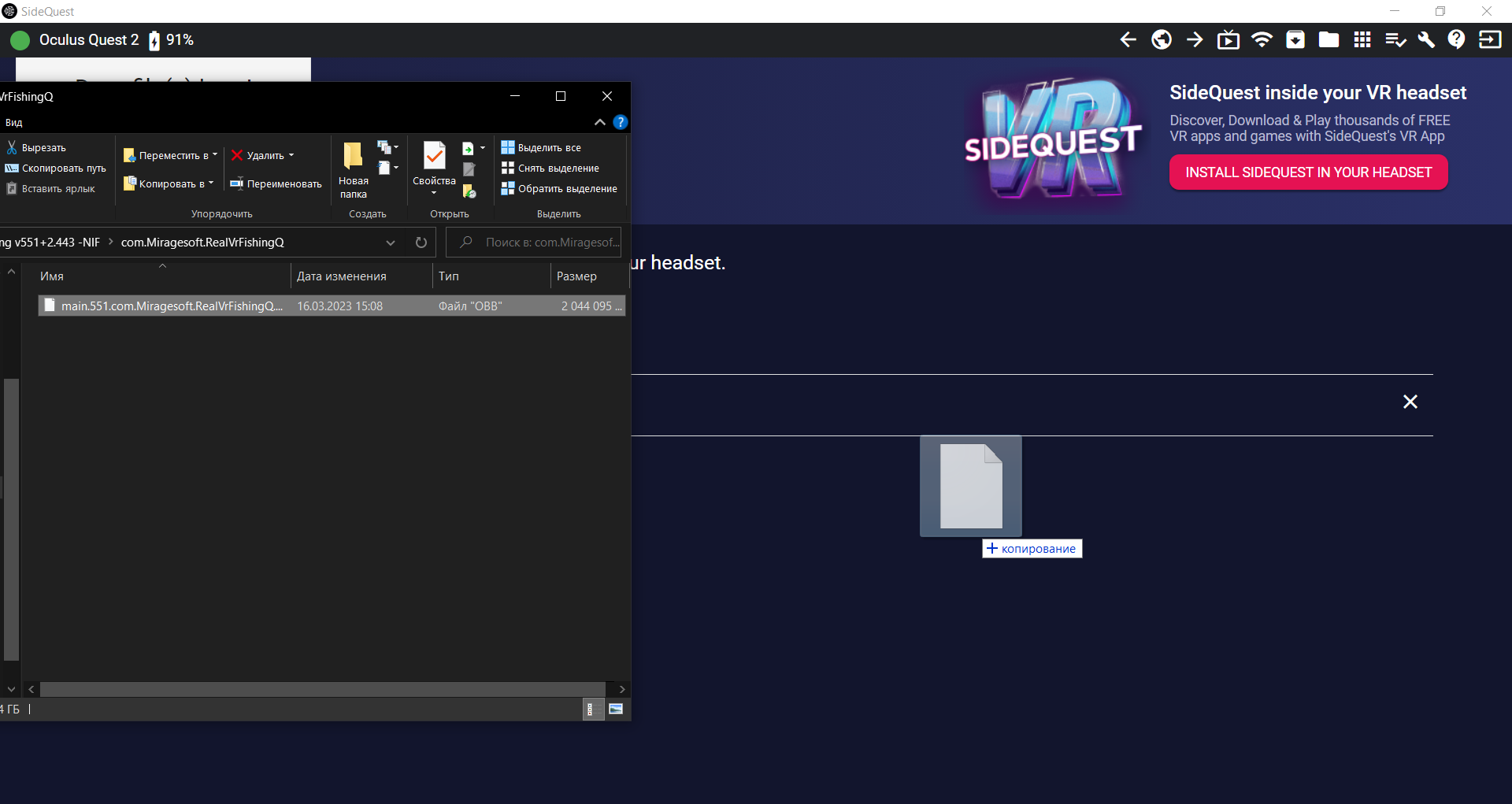Click Обратить выделение in the ribbon

(559, 188)
